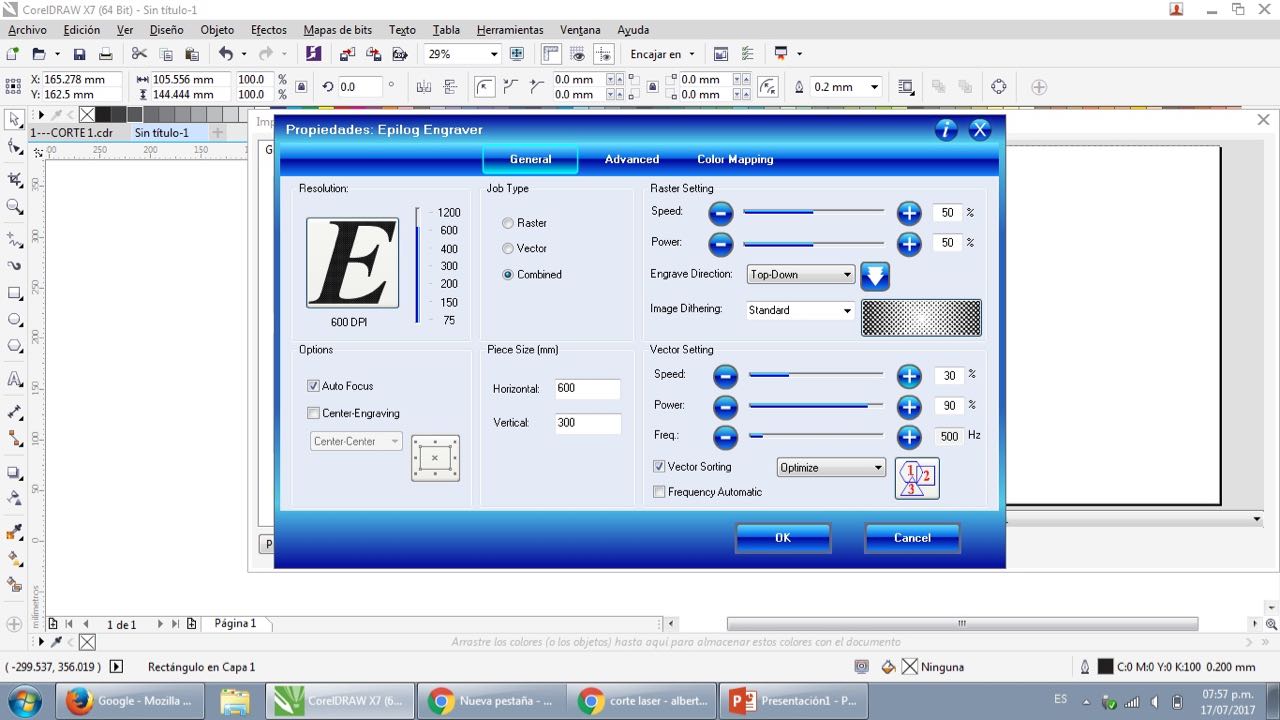Click OK in the Epilog Engraver dialog
The width and height of the screenshot is (1280, 720).
783,538
